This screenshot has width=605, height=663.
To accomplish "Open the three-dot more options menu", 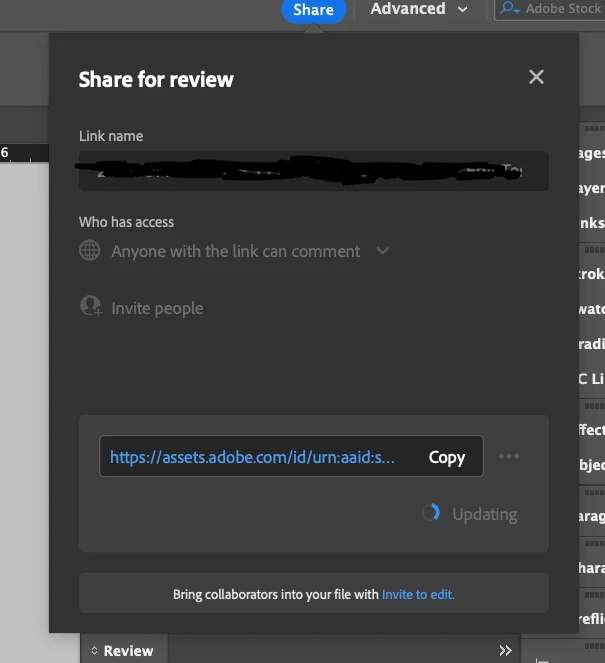I will click(509, 456).
